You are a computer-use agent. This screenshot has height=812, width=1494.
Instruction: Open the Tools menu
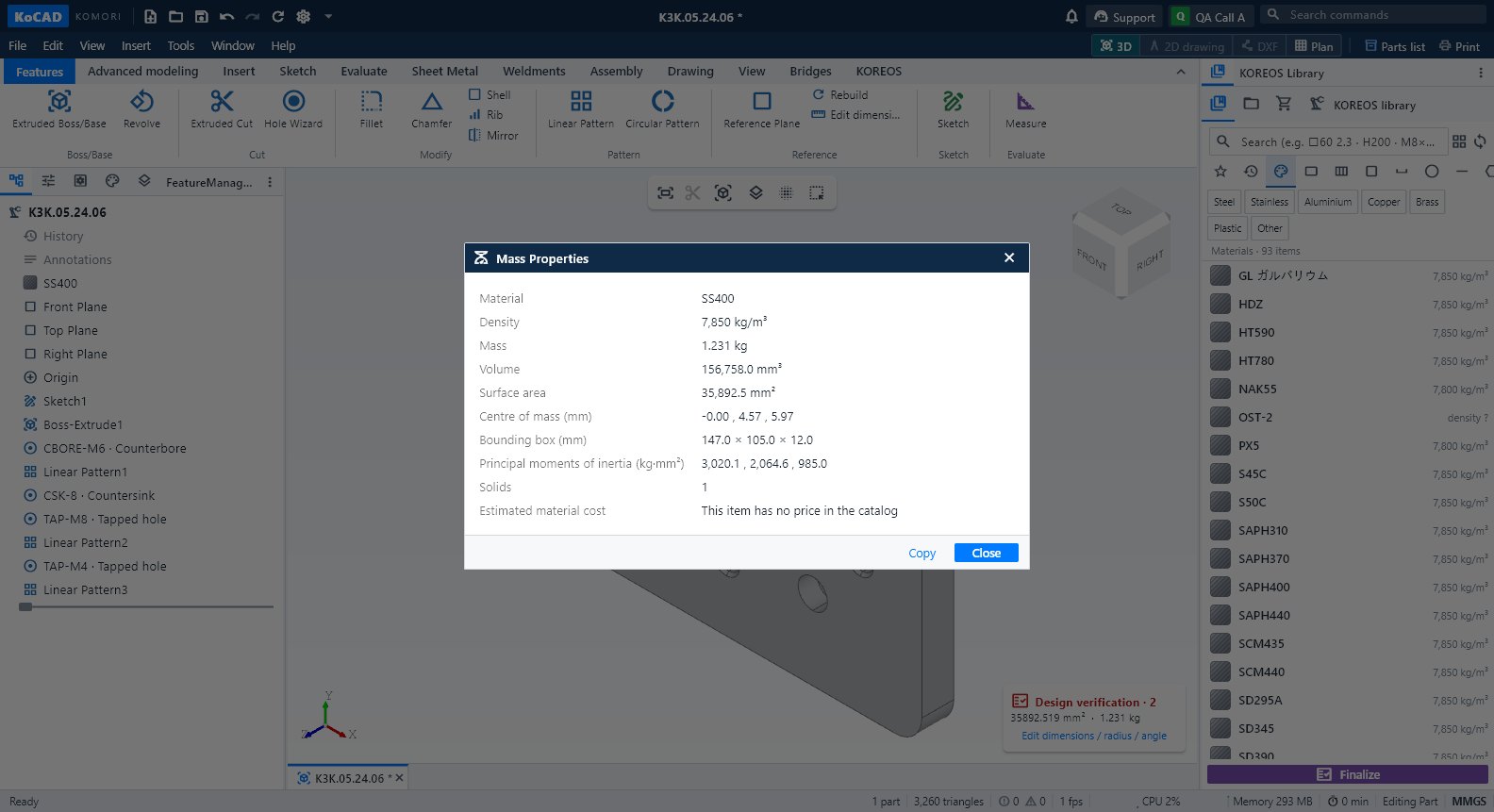(x=180, y=45)
